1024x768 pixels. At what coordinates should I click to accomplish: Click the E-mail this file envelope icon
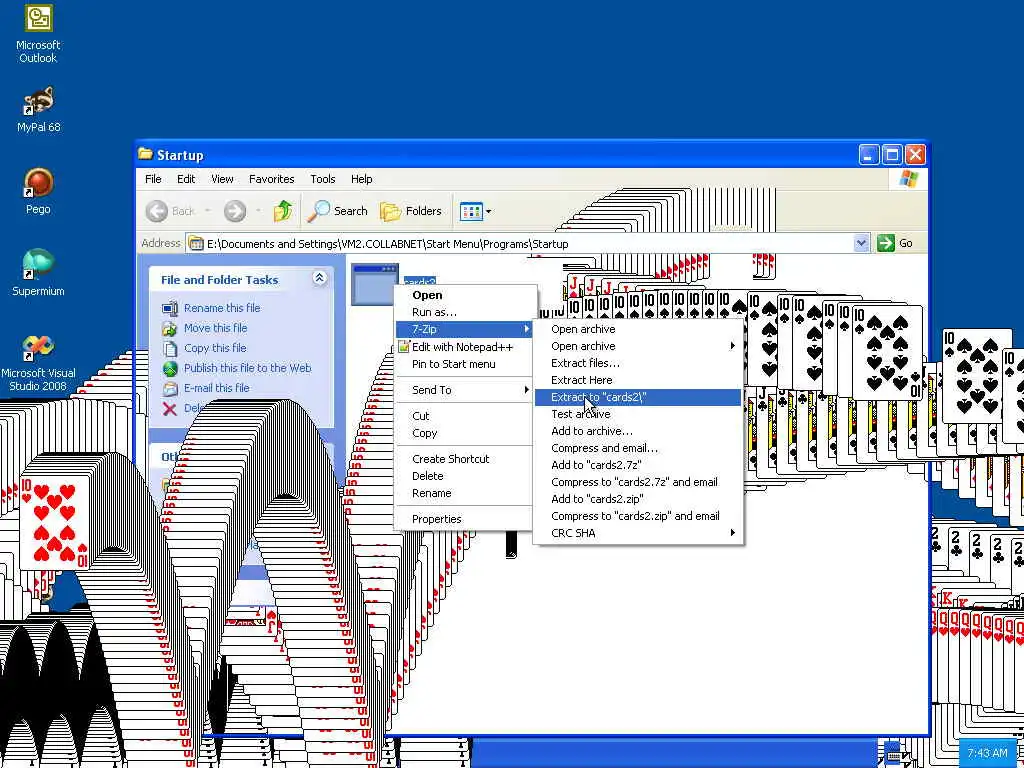170,389
